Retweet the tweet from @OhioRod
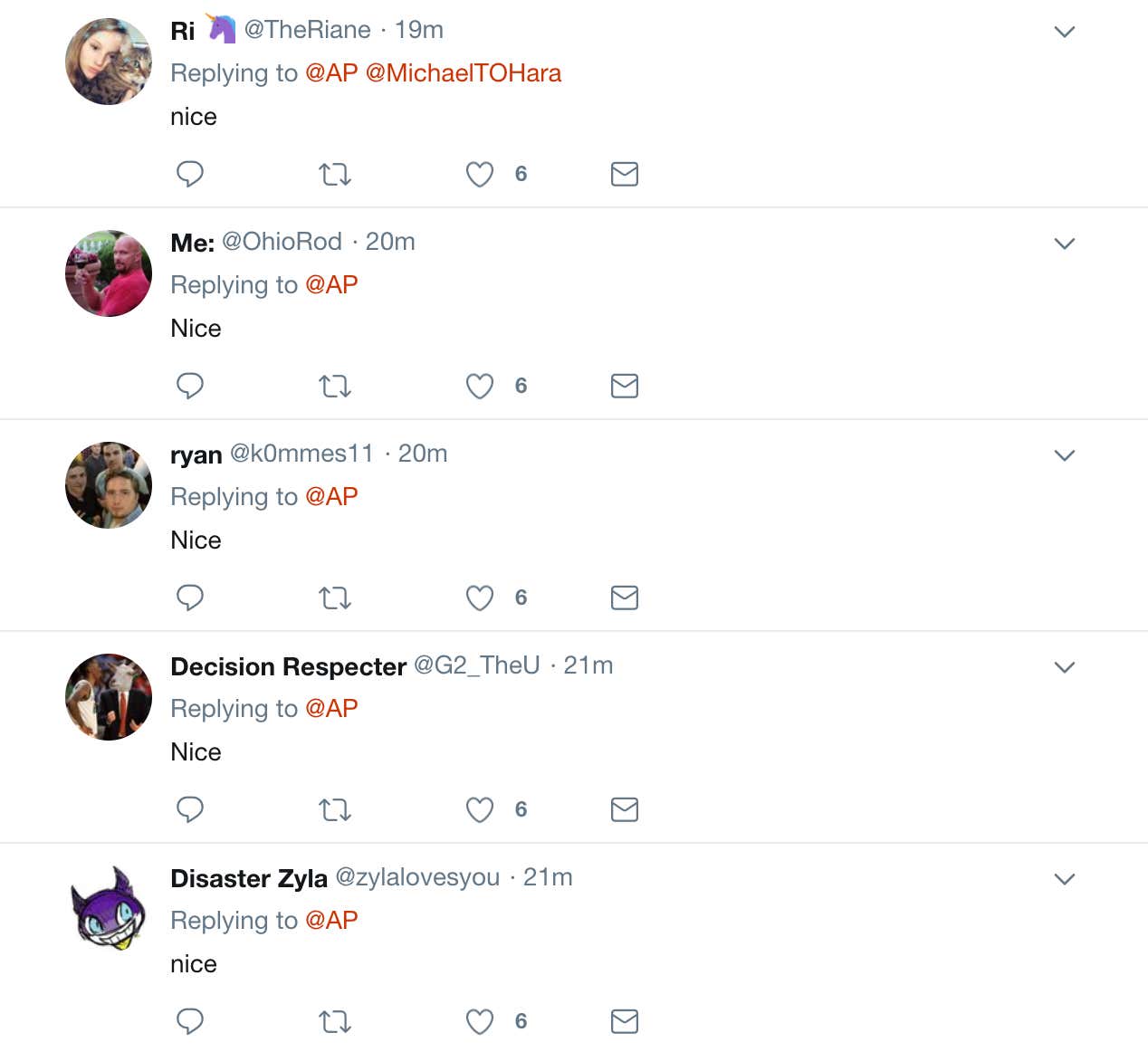The image size is (1148, 1052). (x=335, y=386)
